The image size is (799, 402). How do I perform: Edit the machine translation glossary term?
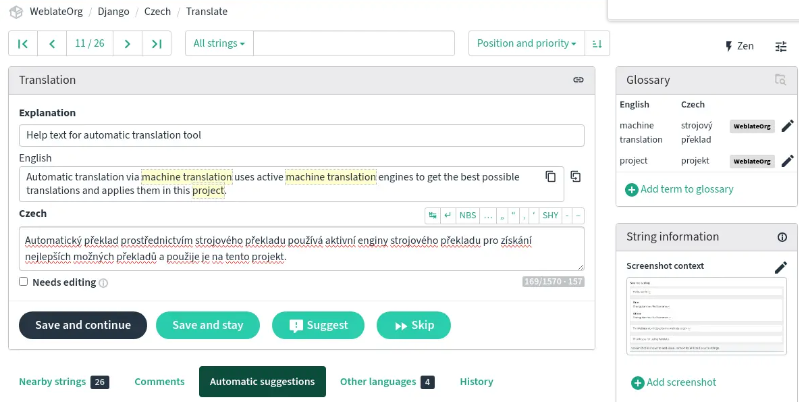coord(787,126)
